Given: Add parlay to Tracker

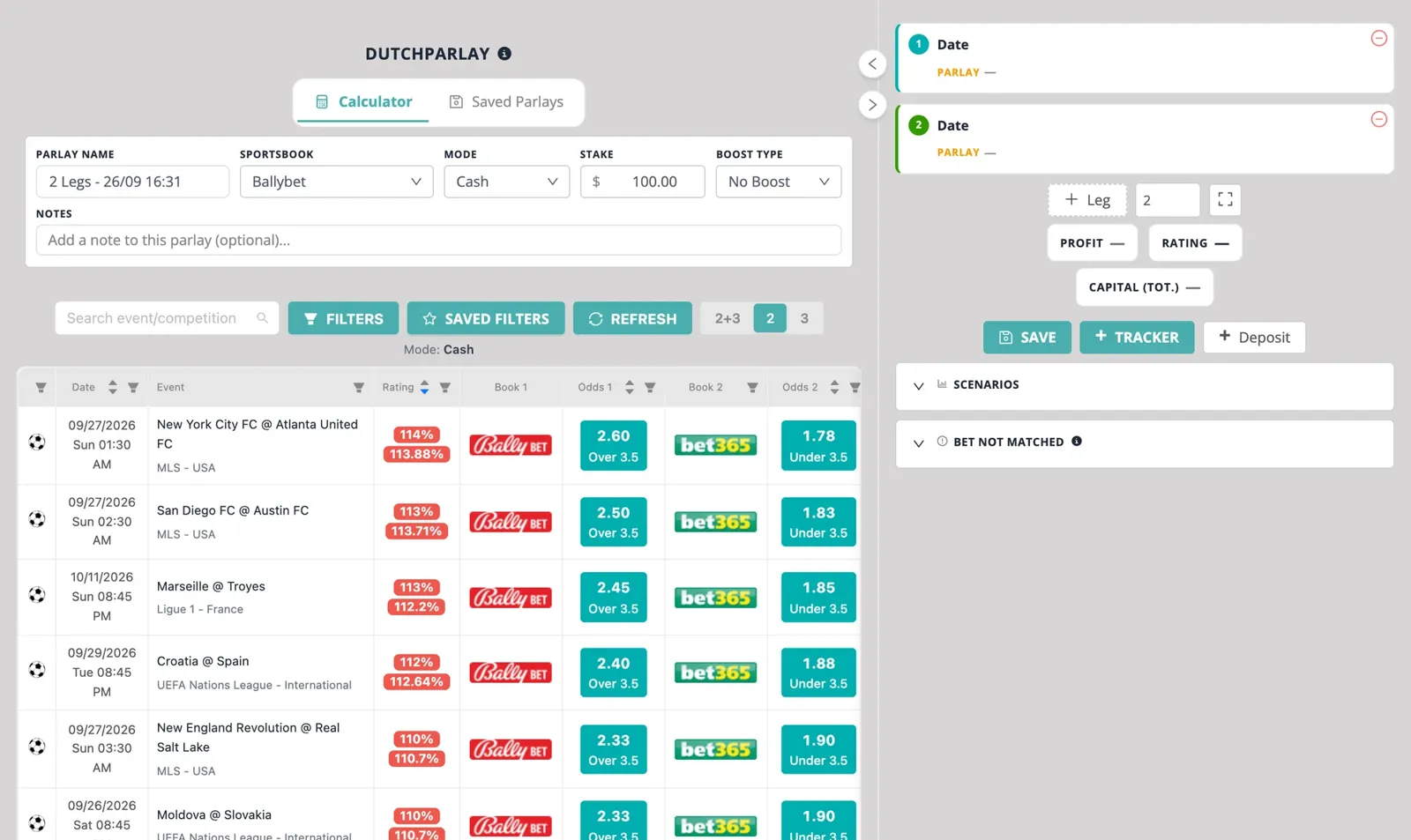Looking at the screenshot, I should pyautogui.click(x=1137, y=337).
